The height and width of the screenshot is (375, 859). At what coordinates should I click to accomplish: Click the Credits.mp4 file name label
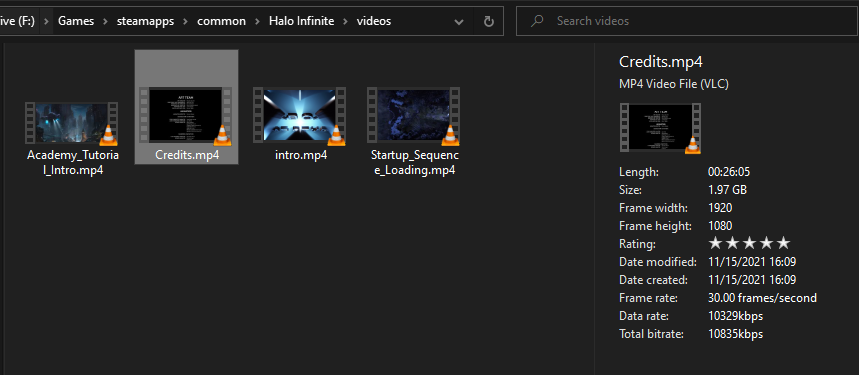pyautogui.click(x=187, y=155)
